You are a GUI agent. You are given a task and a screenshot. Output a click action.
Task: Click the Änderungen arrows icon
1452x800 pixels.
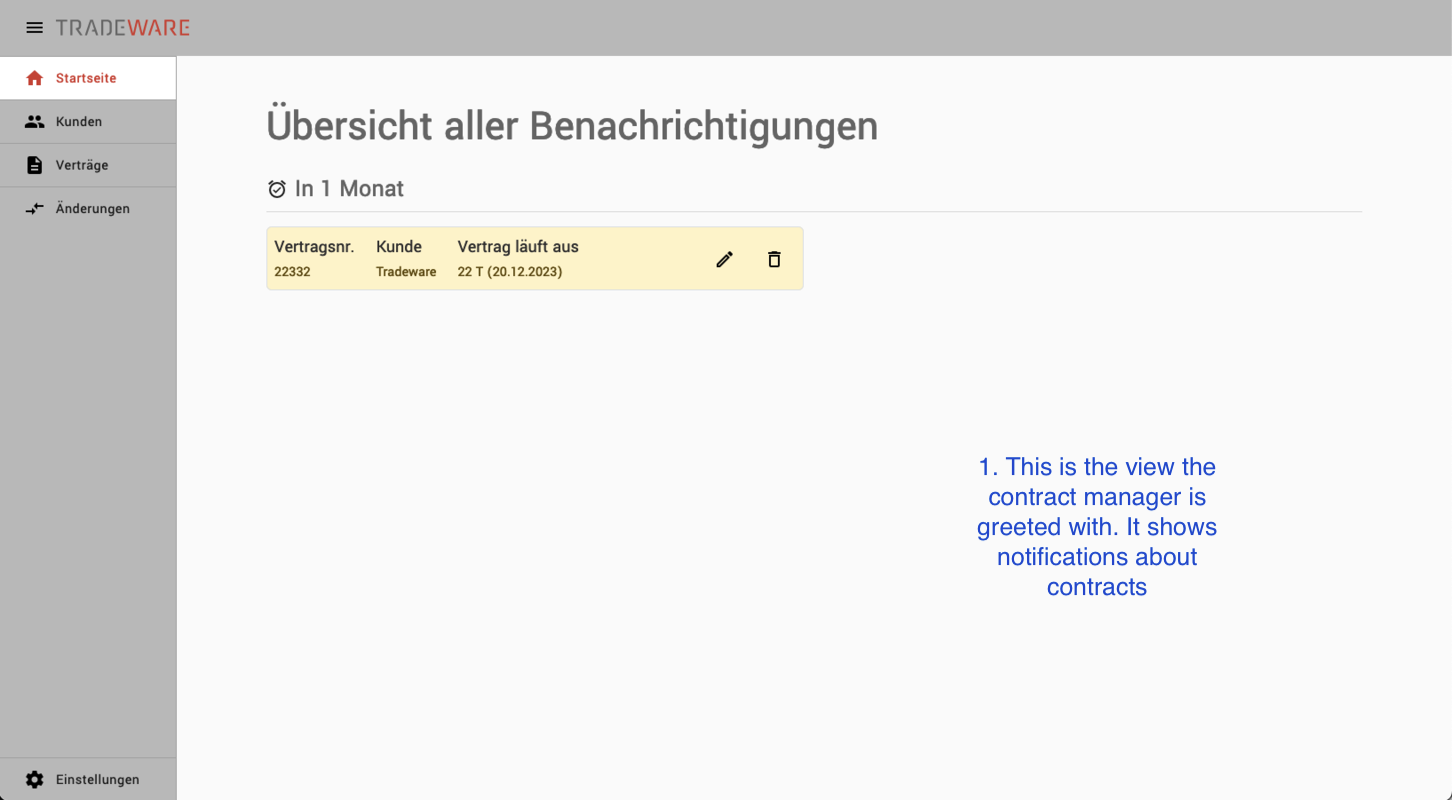35,209
